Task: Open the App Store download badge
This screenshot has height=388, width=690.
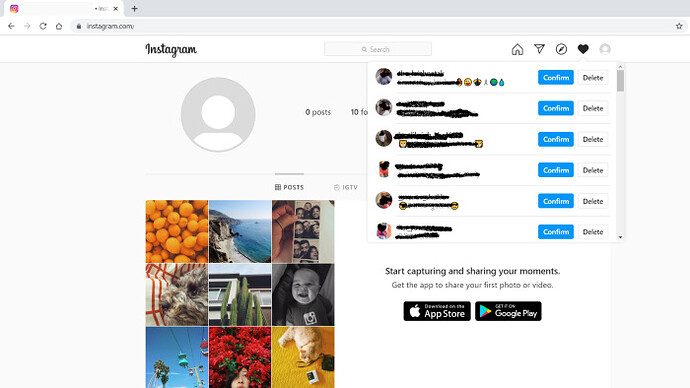Action: (x=437, y=311)
